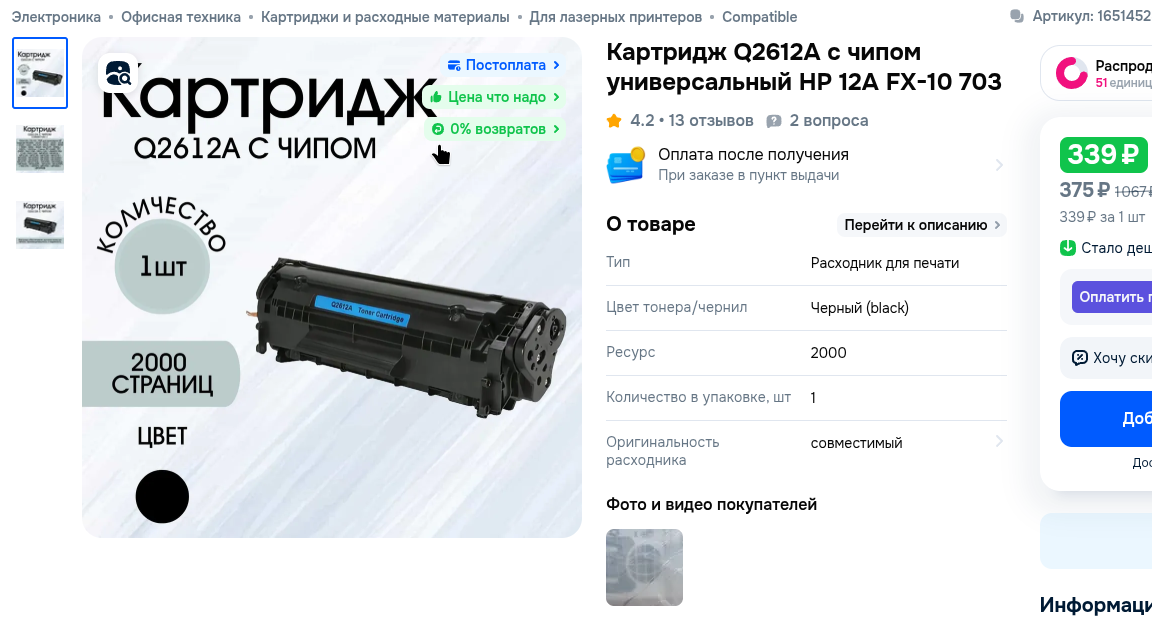Image resolution: width=1152 pixels, height=617 pixels.
Task: Select the second product thumbnail
Action: pyautogui.click(x=40, y=148)
